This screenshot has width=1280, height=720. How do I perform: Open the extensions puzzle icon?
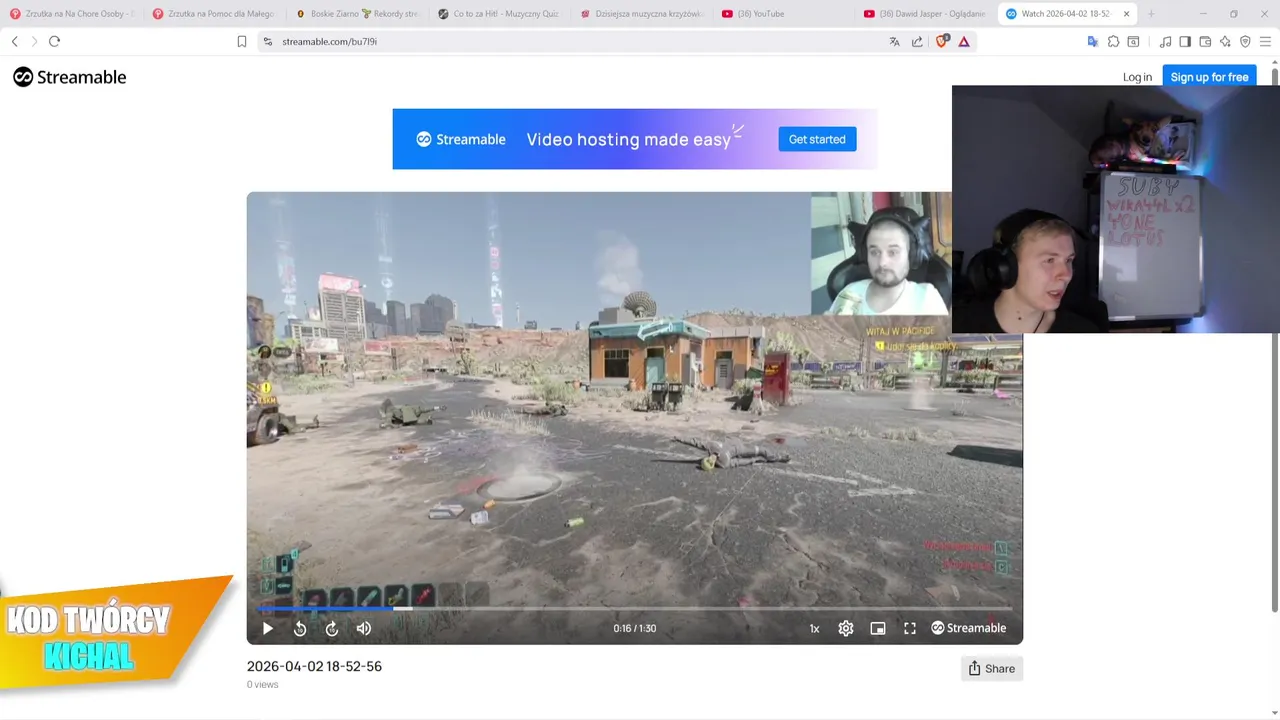click(x=1113, y=41)
